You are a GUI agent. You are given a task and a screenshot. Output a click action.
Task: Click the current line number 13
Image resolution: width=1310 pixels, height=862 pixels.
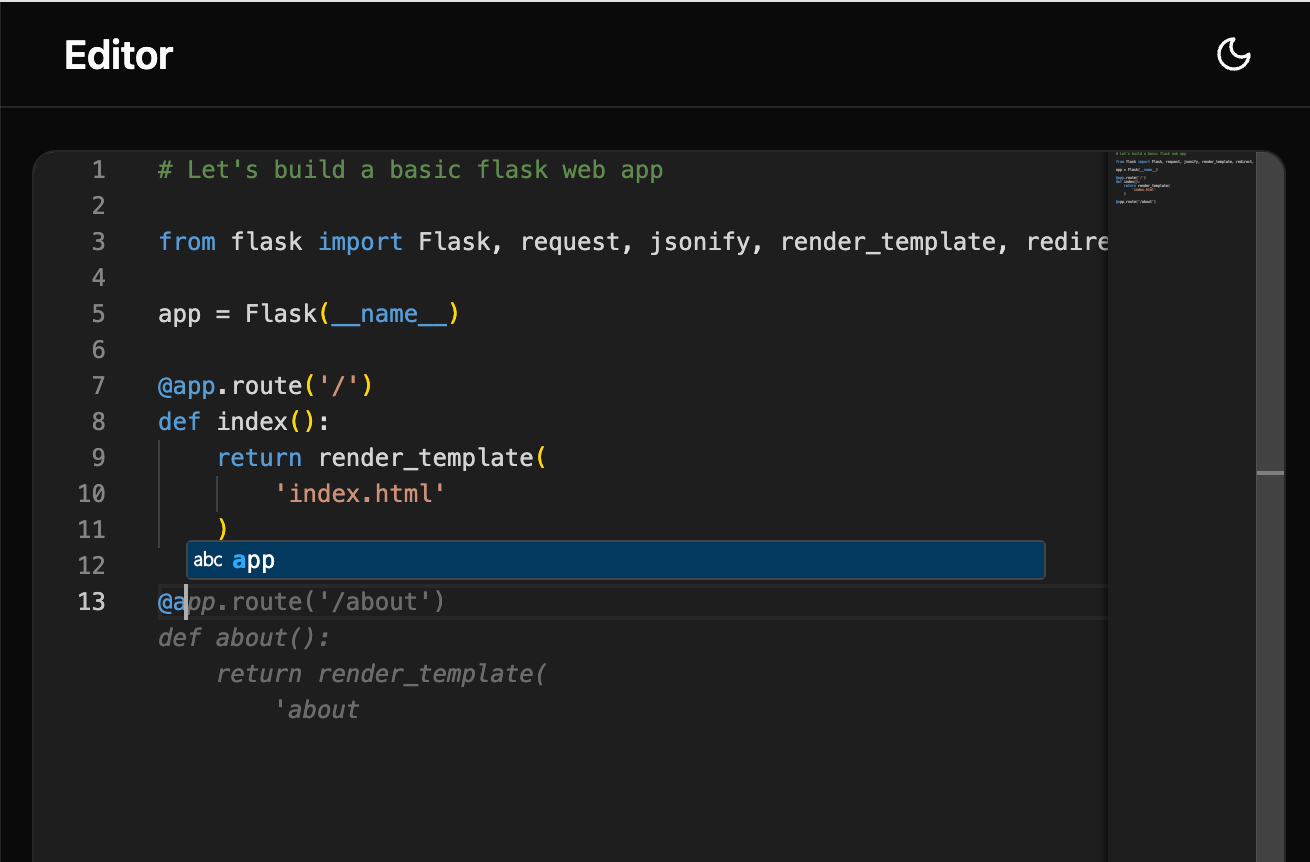tap(91, 602)
